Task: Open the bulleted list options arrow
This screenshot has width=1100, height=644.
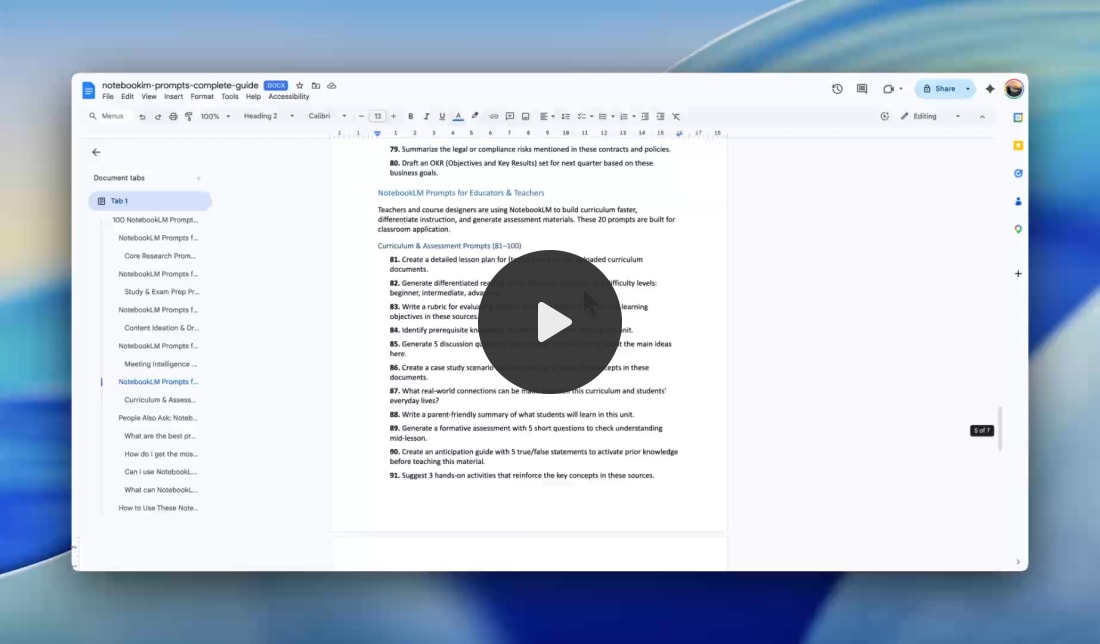Action: pyautogui.click(x=612, y=116)
